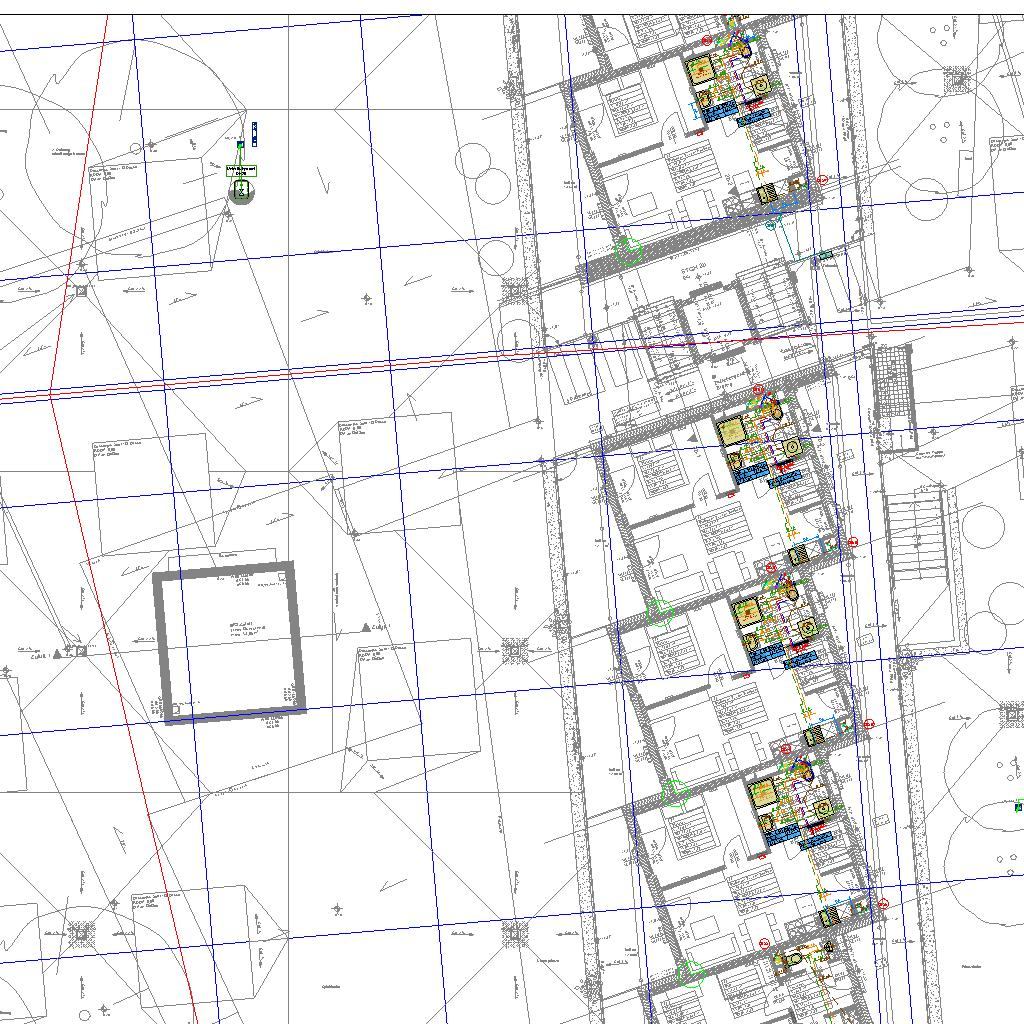Viewport: 1024px width, 1024px height.
Task: Select the teal circle marker near the teal pipe
Action: [770, 226]
